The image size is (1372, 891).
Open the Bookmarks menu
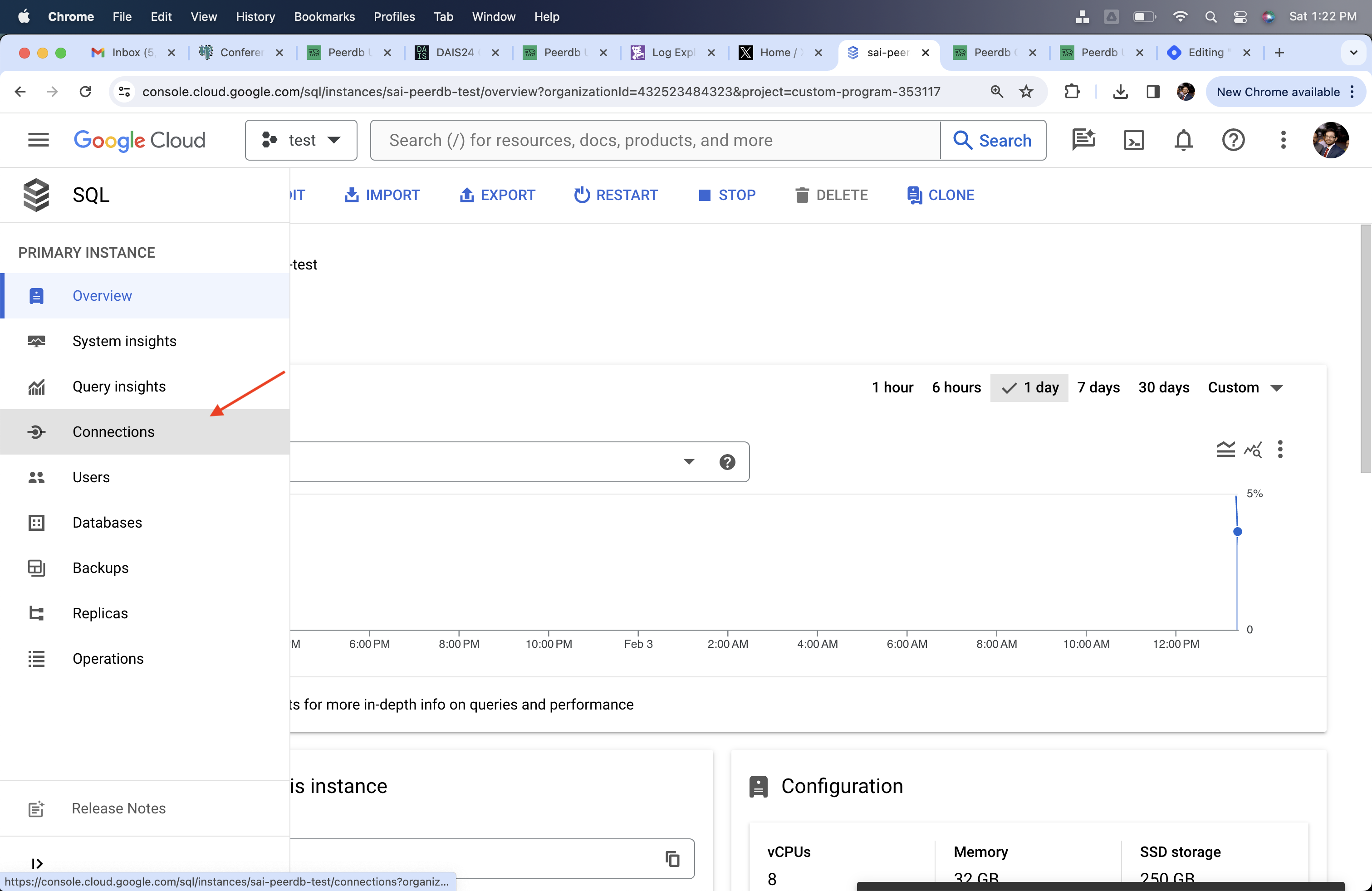pyautogui.click(x=324, y=17)
